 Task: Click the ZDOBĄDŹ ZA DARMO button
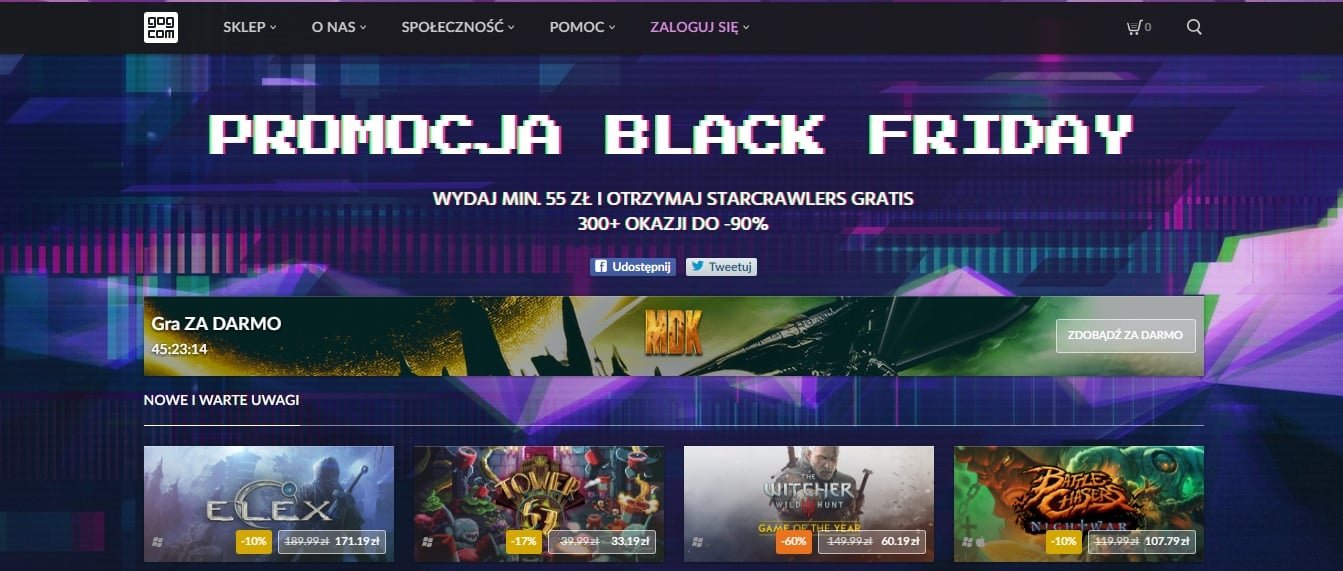coord(1126,336)
